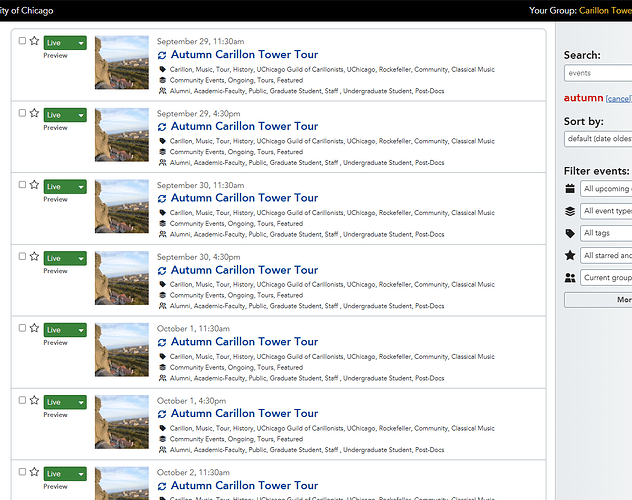Star the October 2, 11:30am tour event

[x=34, y=472]
